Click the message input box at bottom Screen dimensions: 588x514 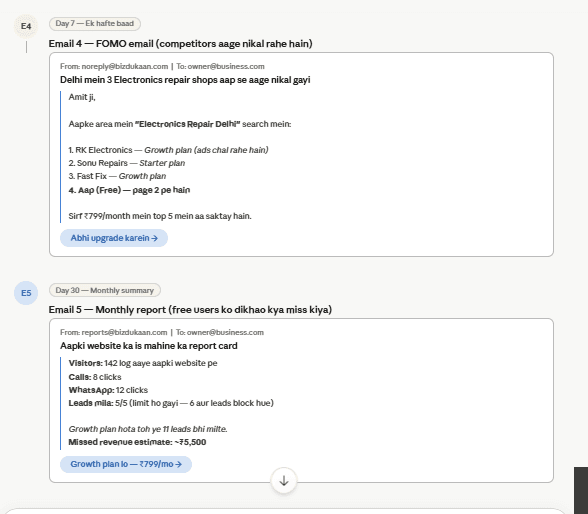[x=285, y=511]
